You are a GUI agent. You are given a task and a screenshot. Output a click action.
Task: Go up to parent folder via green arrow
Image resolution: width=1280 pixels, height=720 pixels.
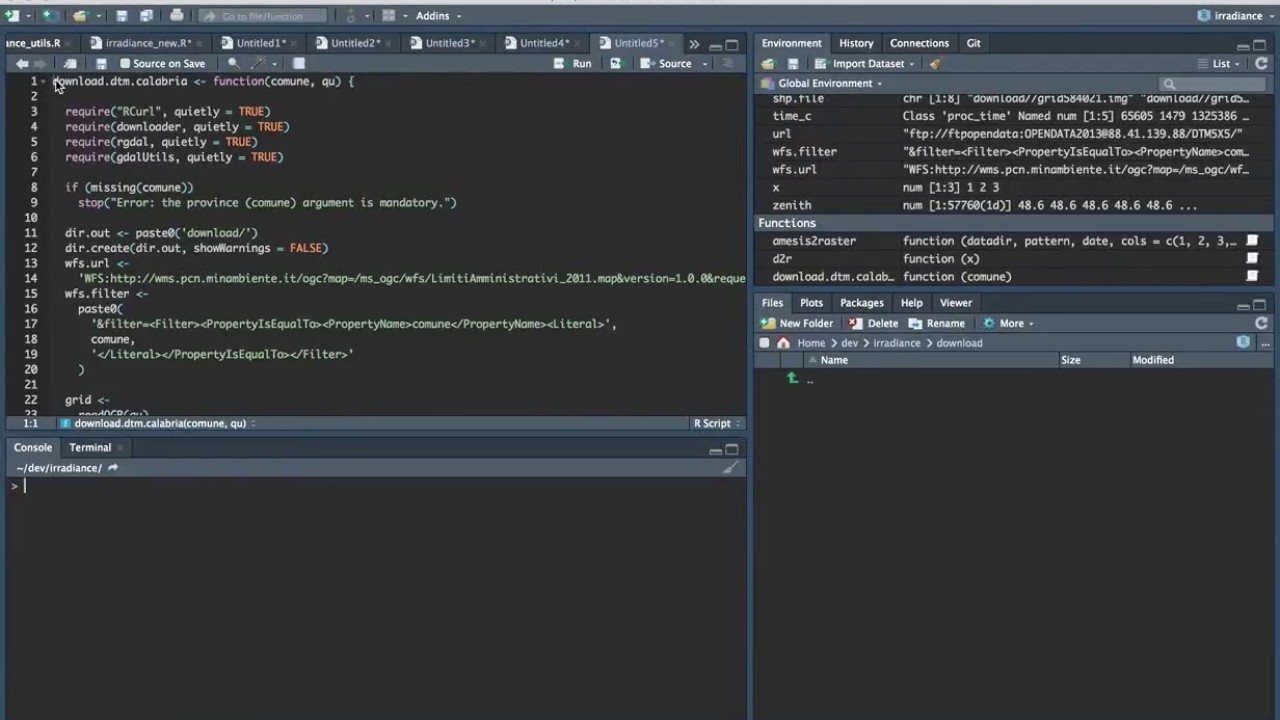(x=792, y=378)
